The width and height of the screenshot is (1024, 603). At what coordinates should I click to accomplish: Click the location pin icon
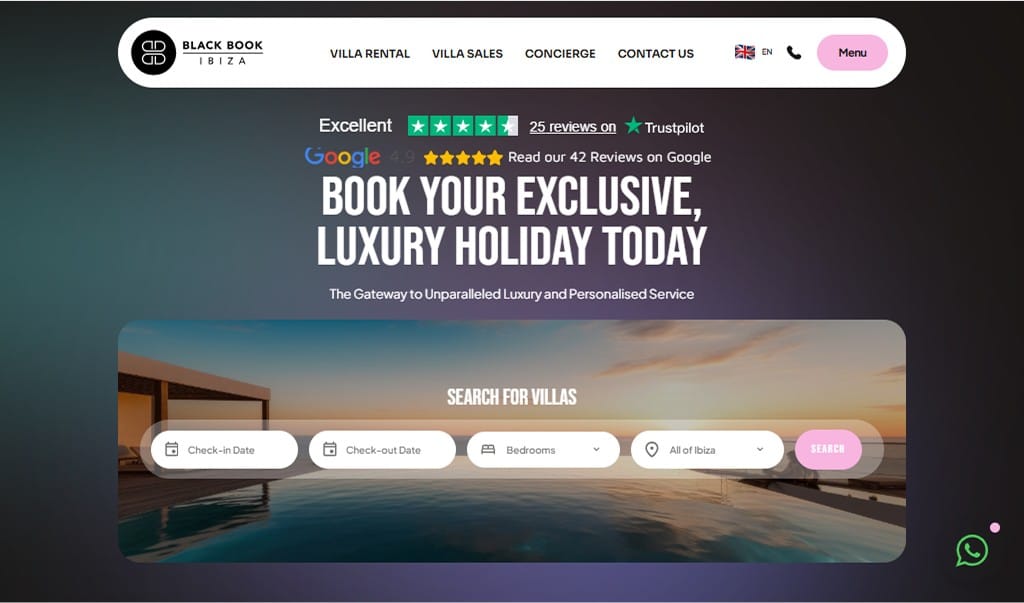click(651, 449)
